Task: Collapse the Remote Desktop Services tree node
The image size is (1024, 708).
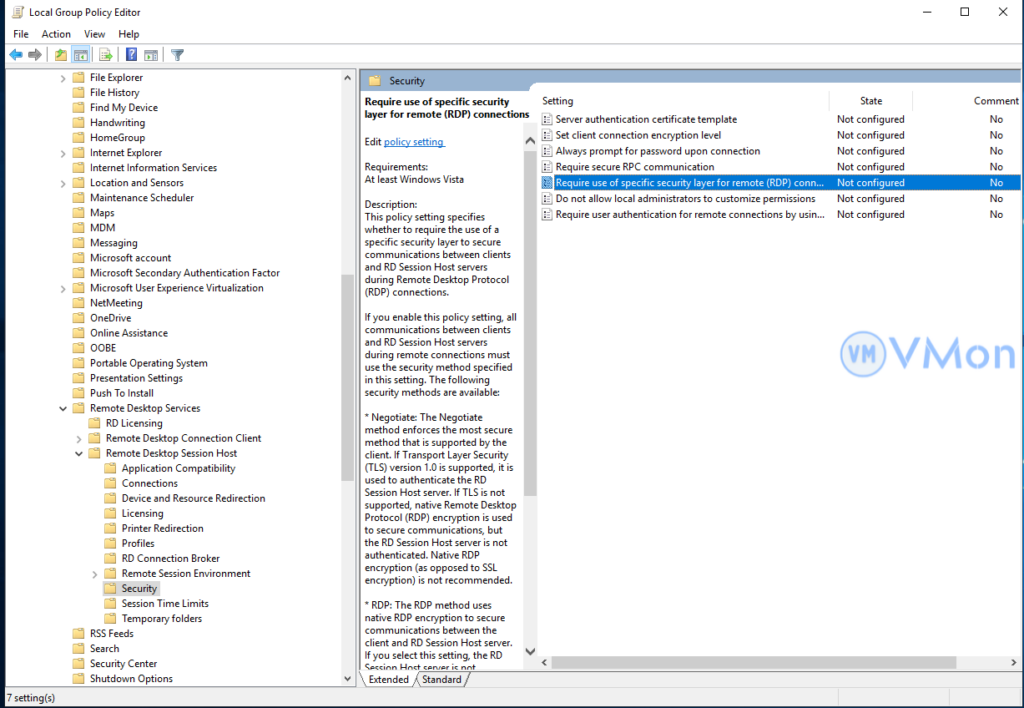Action: [64, 408]
